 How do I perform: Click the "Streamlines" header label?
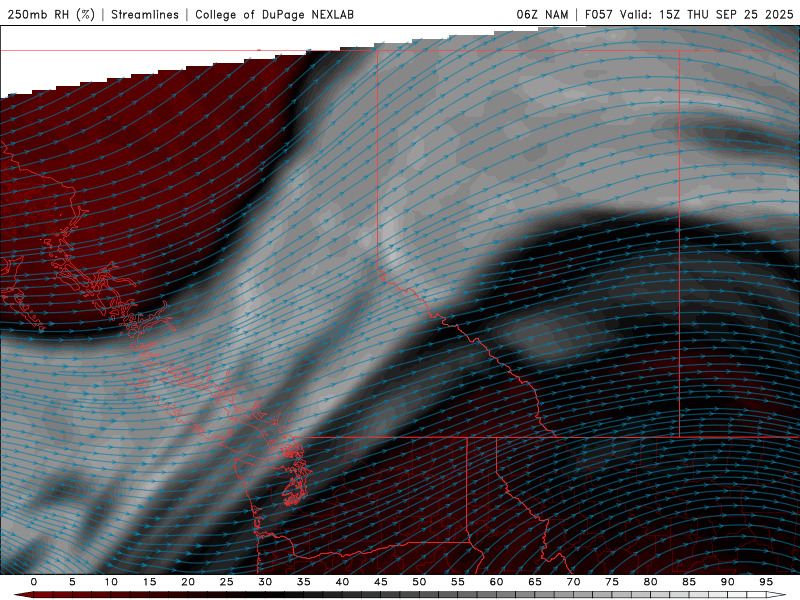(145, 14)
